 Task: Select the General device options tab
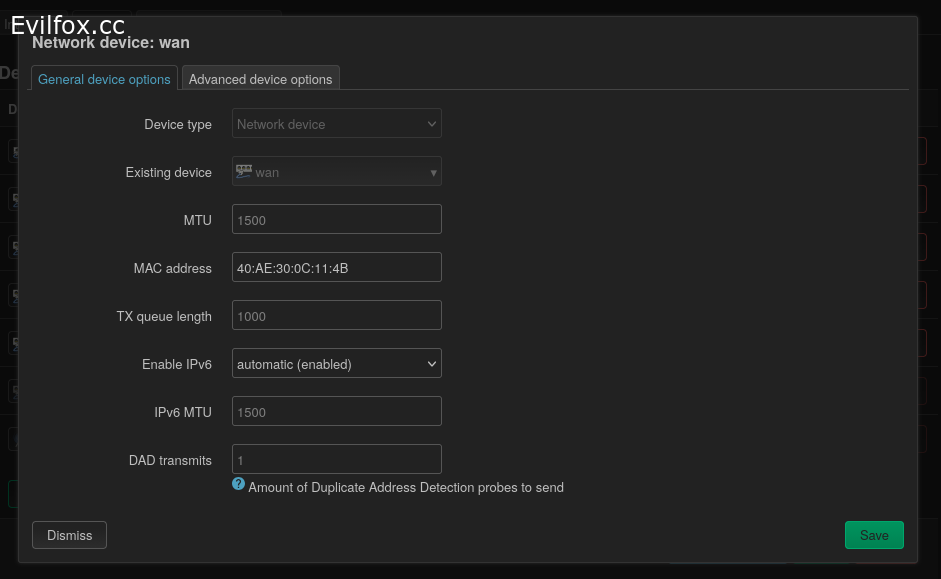(104, 79)
